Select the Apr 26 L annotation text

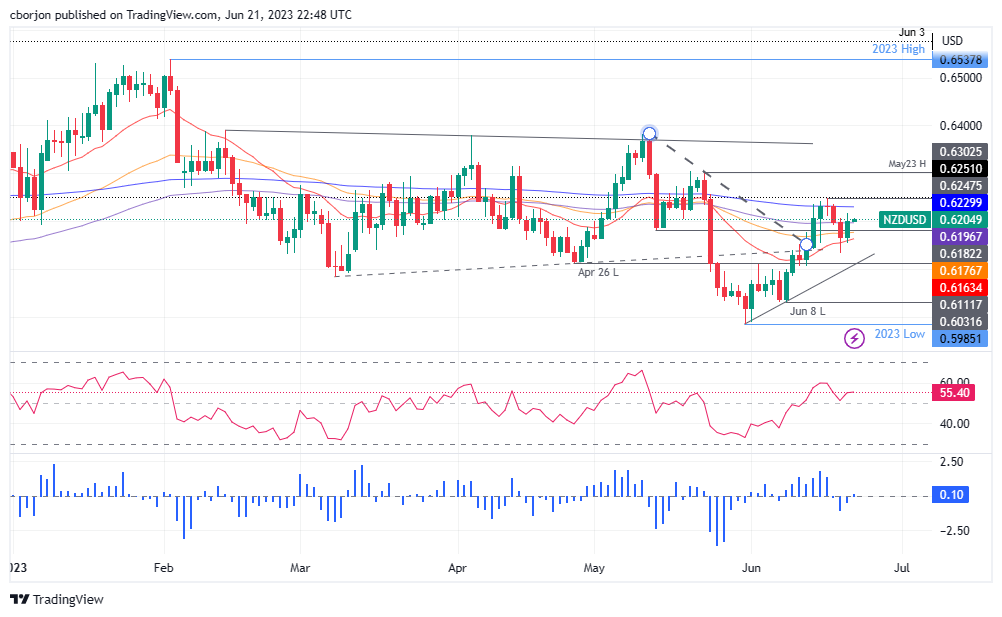click(x=601, y=270)
